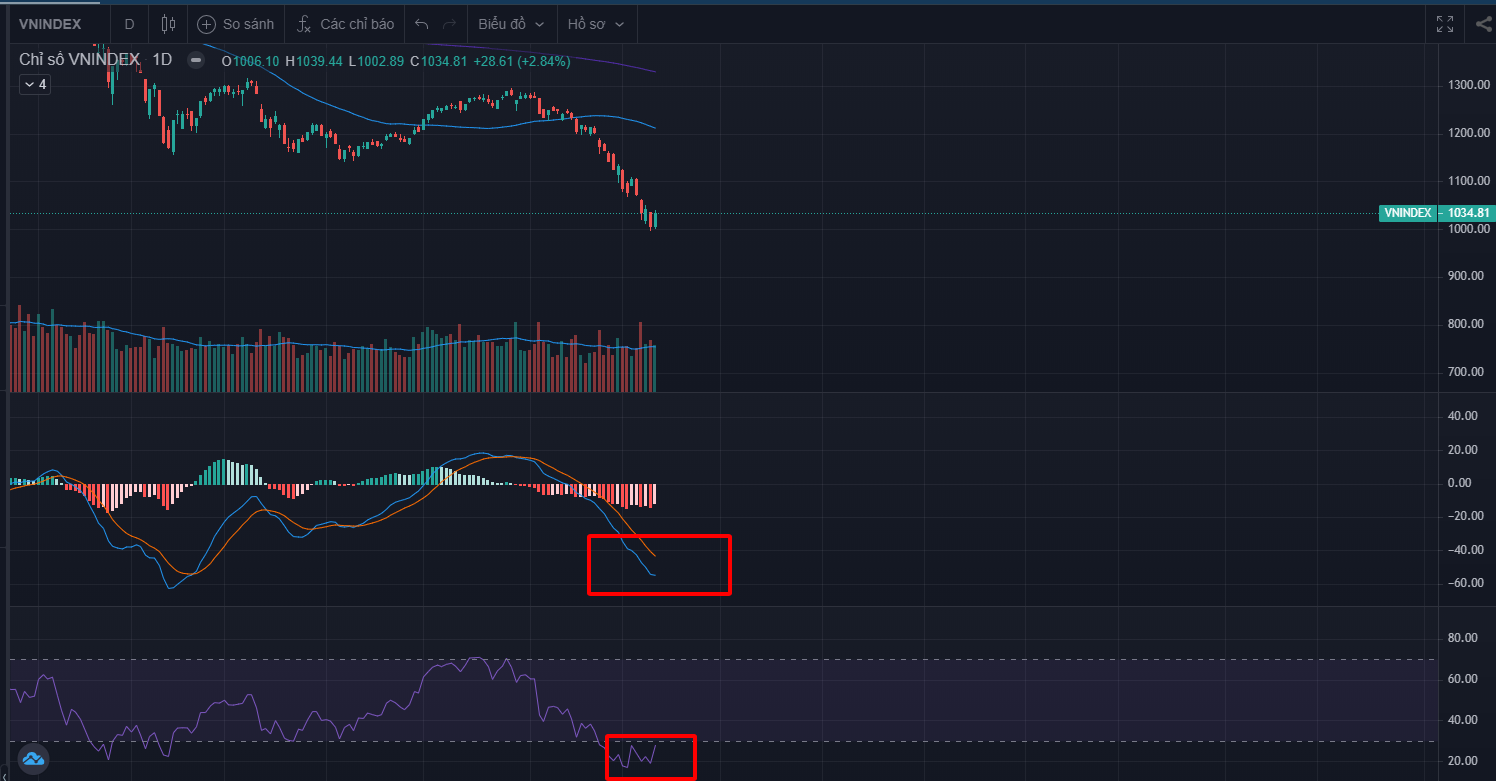Click the open value O1006.10
The width and height of the screenshot is (1496, 781).
tap(250, 61)
